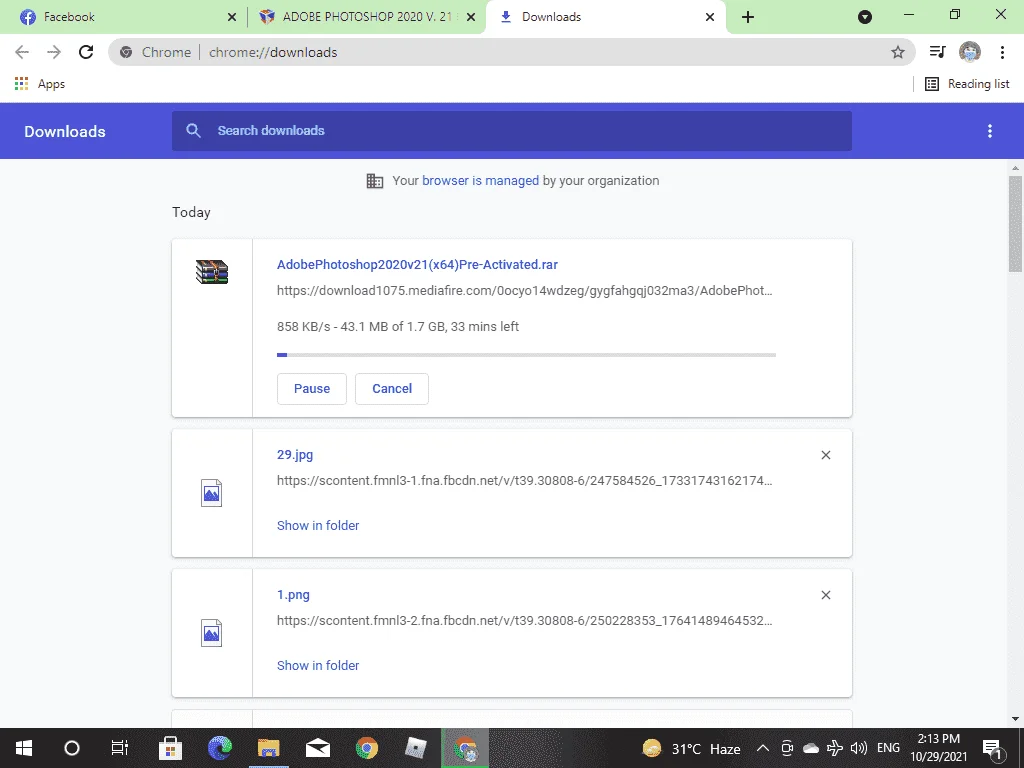Remove 1.png from the downloads list
The height and width of the screenshot is (768, 1024).
pos(825,595)
